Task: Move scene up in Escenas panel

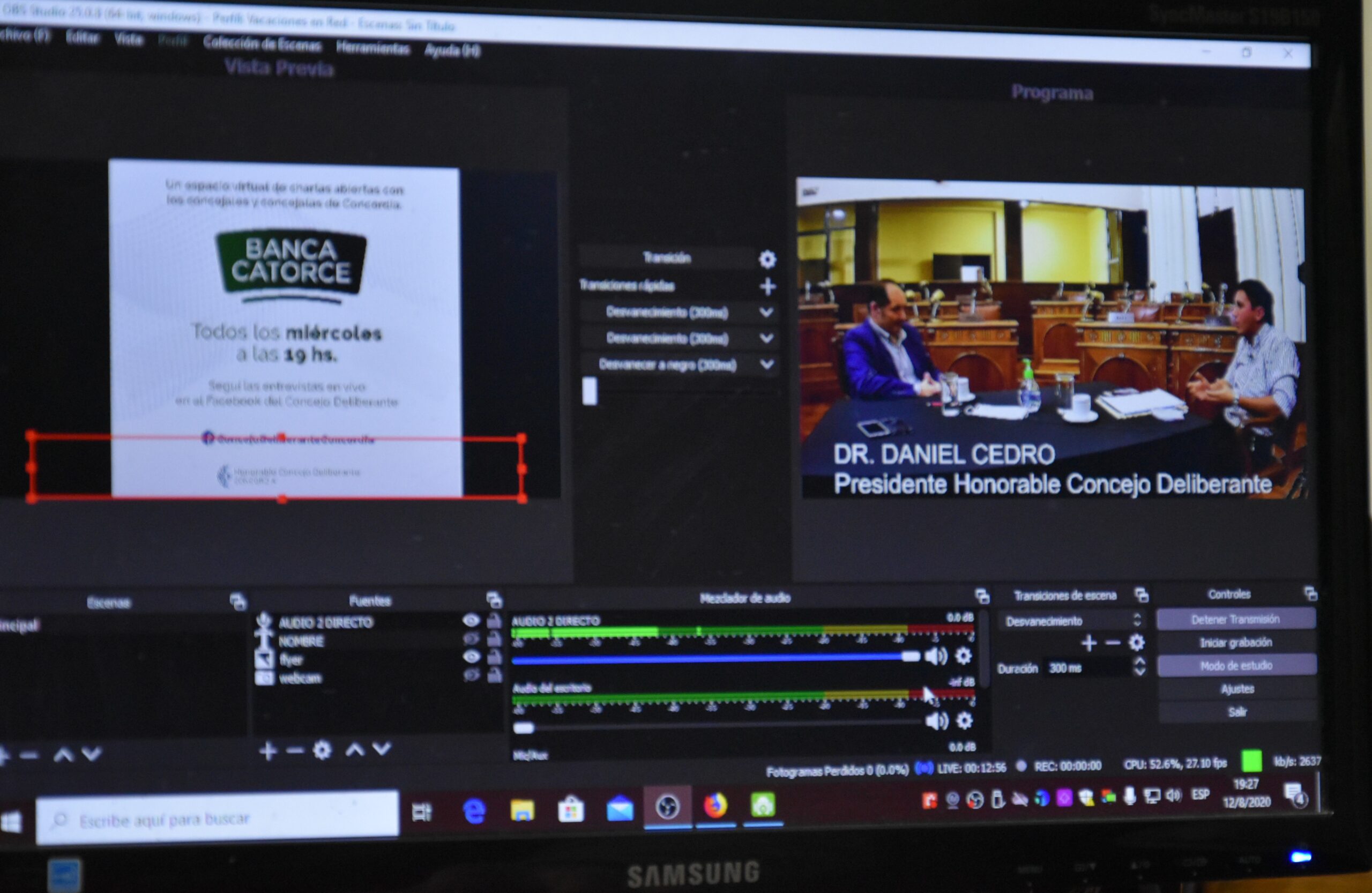Action: [x=63, y=754]
